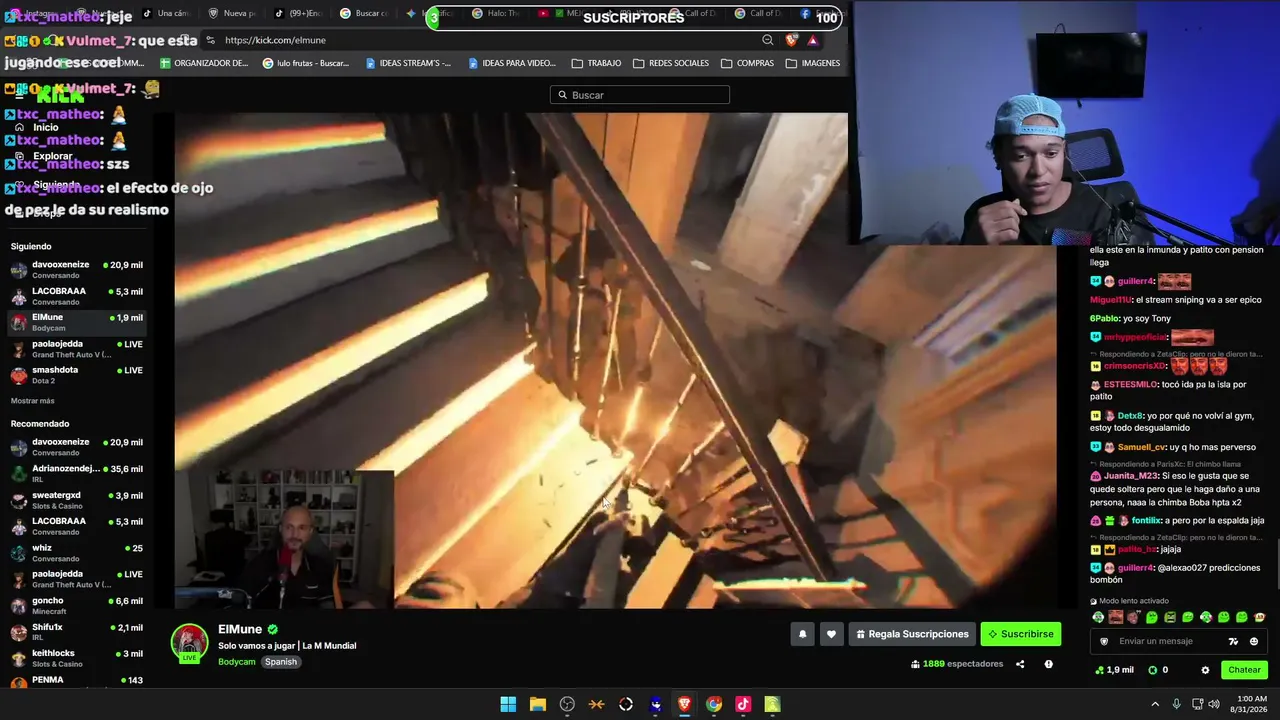Click the site settings icon beside URL
This screenshot has width=1280, height=720.
coord(210,40)
